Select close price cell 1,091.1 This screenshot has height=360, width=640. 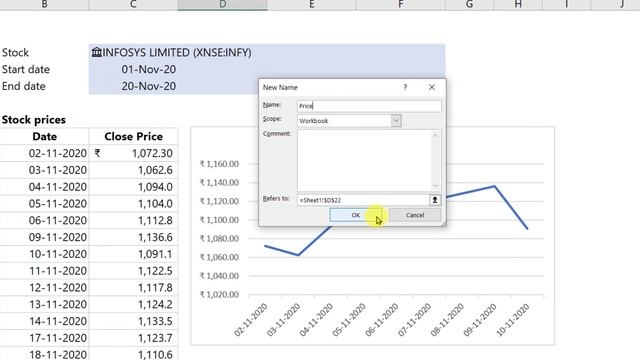click(x=133, y=254)
